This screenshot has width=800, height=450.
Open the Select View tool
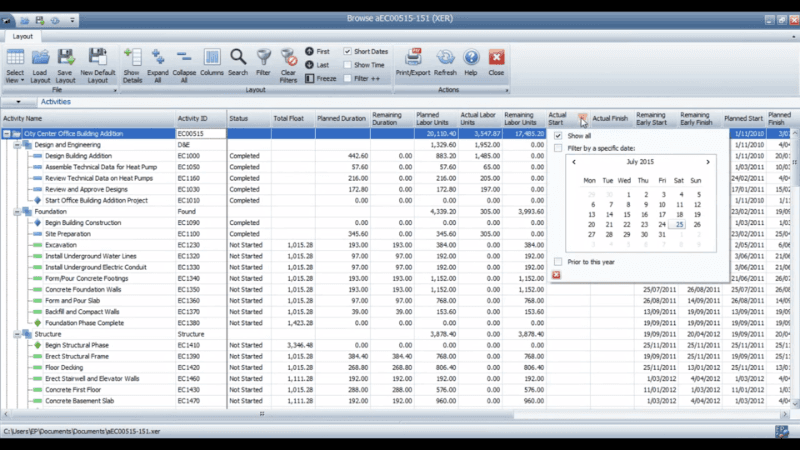tap(15, 66)
